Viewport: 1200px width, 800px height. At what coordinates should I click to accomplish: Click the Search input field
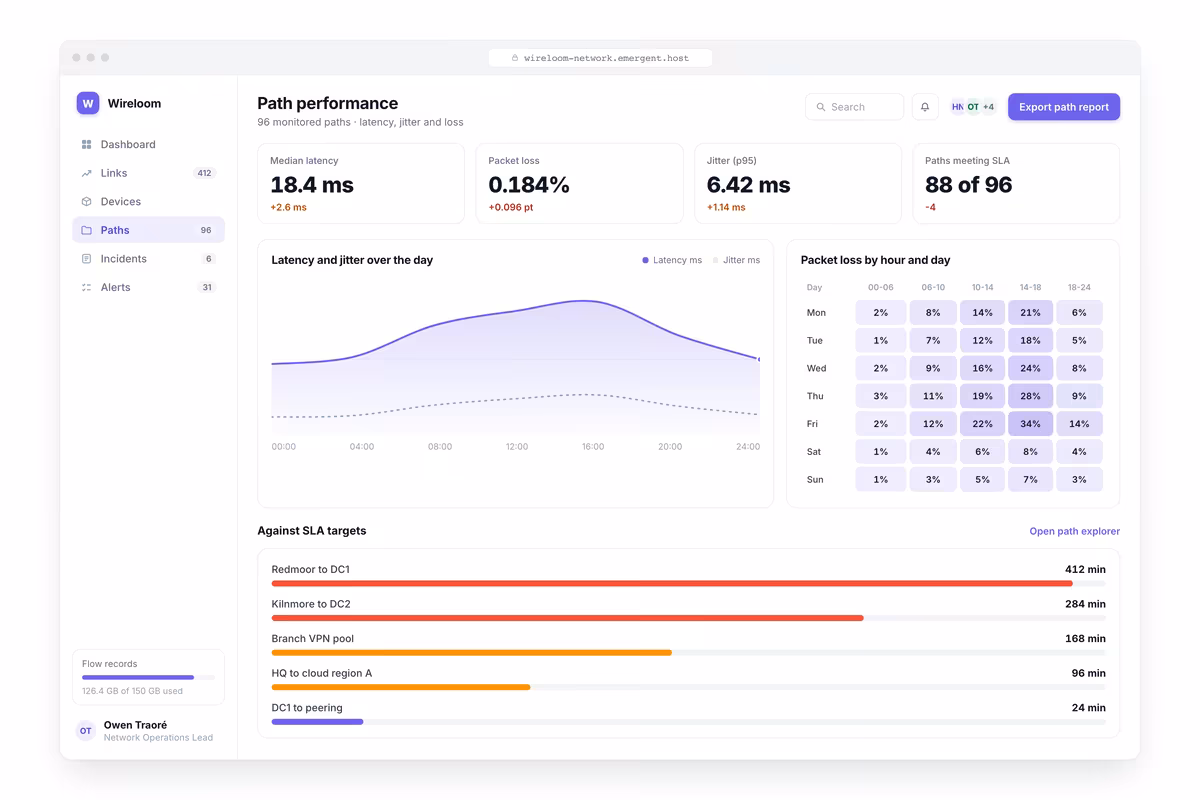click(854, 107)
